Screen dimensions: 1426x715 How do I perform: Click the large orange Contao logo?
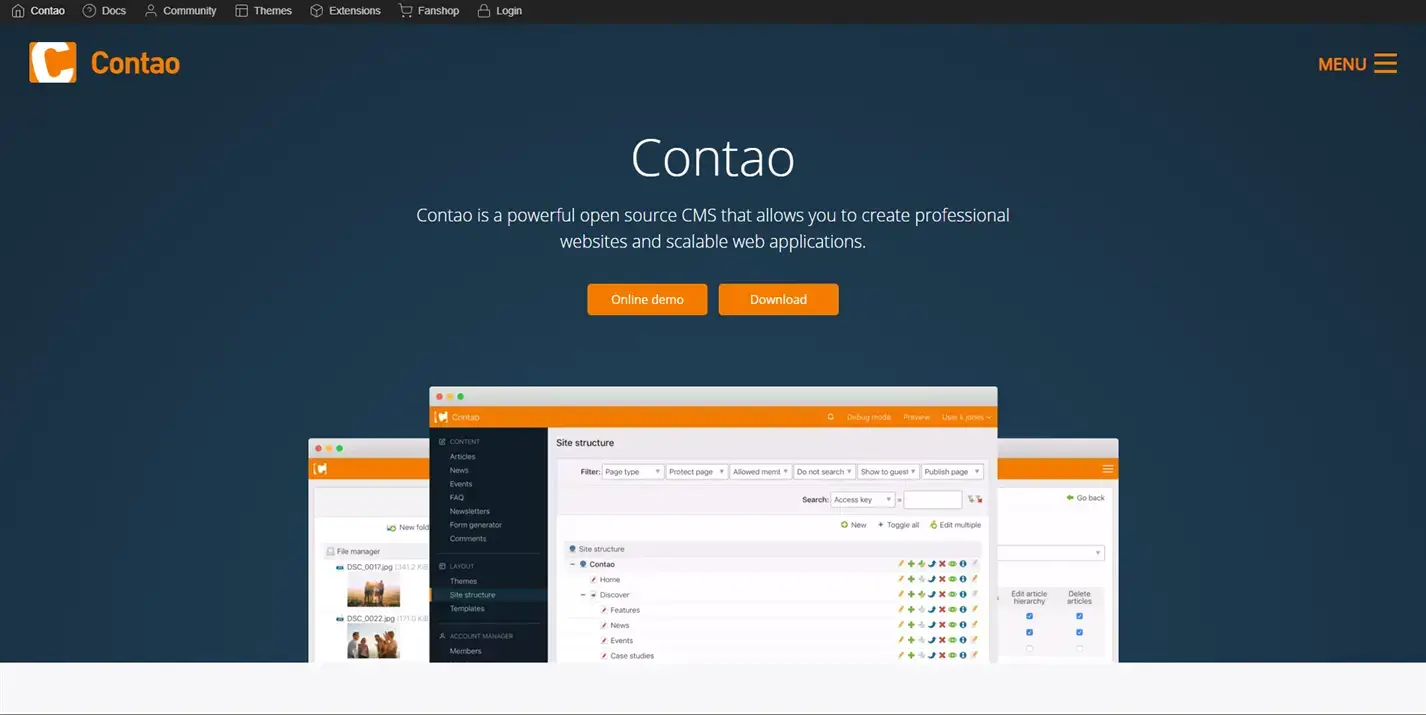click(x=104, y=63)
